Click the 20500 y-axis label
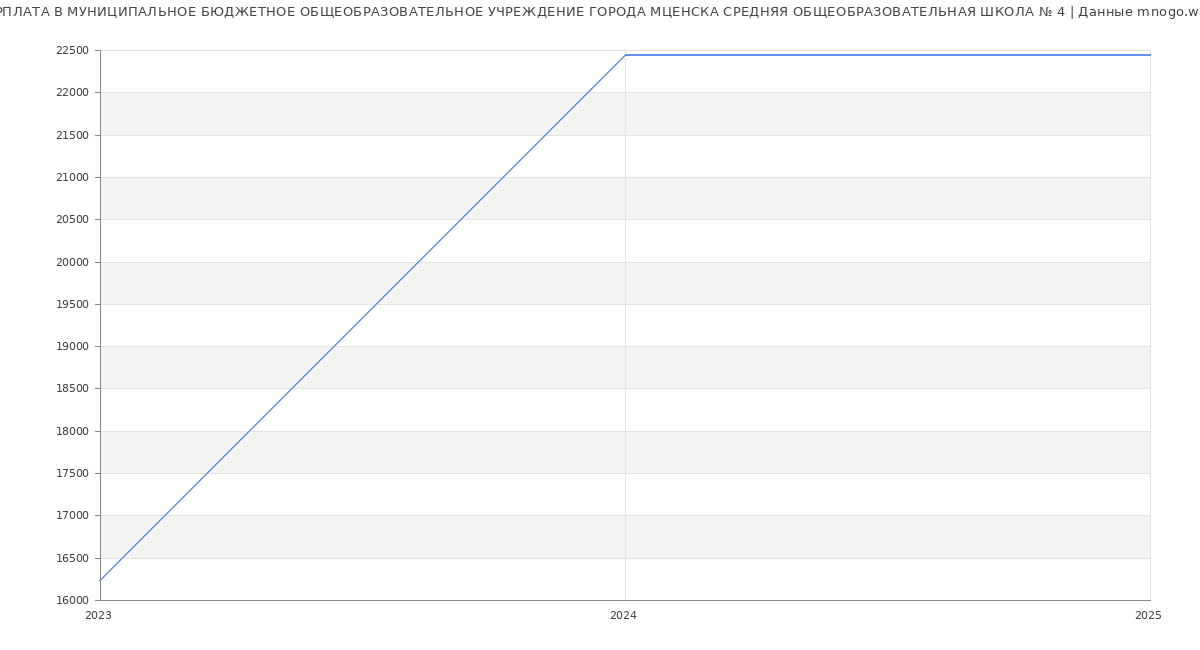 pyautogui.click(x=74, y=220)
